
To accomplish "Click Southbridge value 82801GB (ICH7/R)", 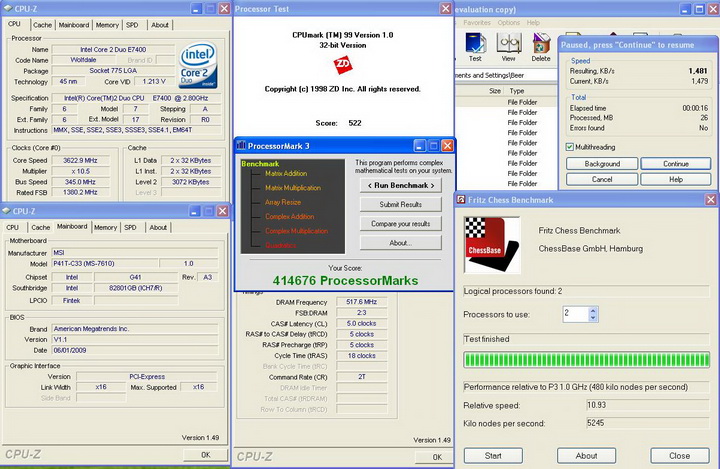I will [136, 288].
